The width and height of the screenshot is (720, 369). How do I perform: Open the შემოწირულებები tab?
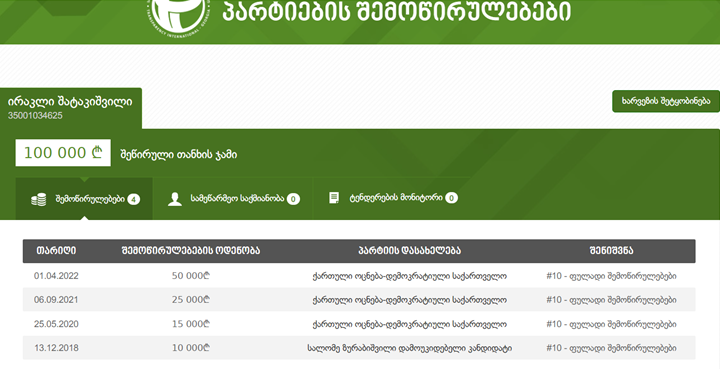pos(84,199)
